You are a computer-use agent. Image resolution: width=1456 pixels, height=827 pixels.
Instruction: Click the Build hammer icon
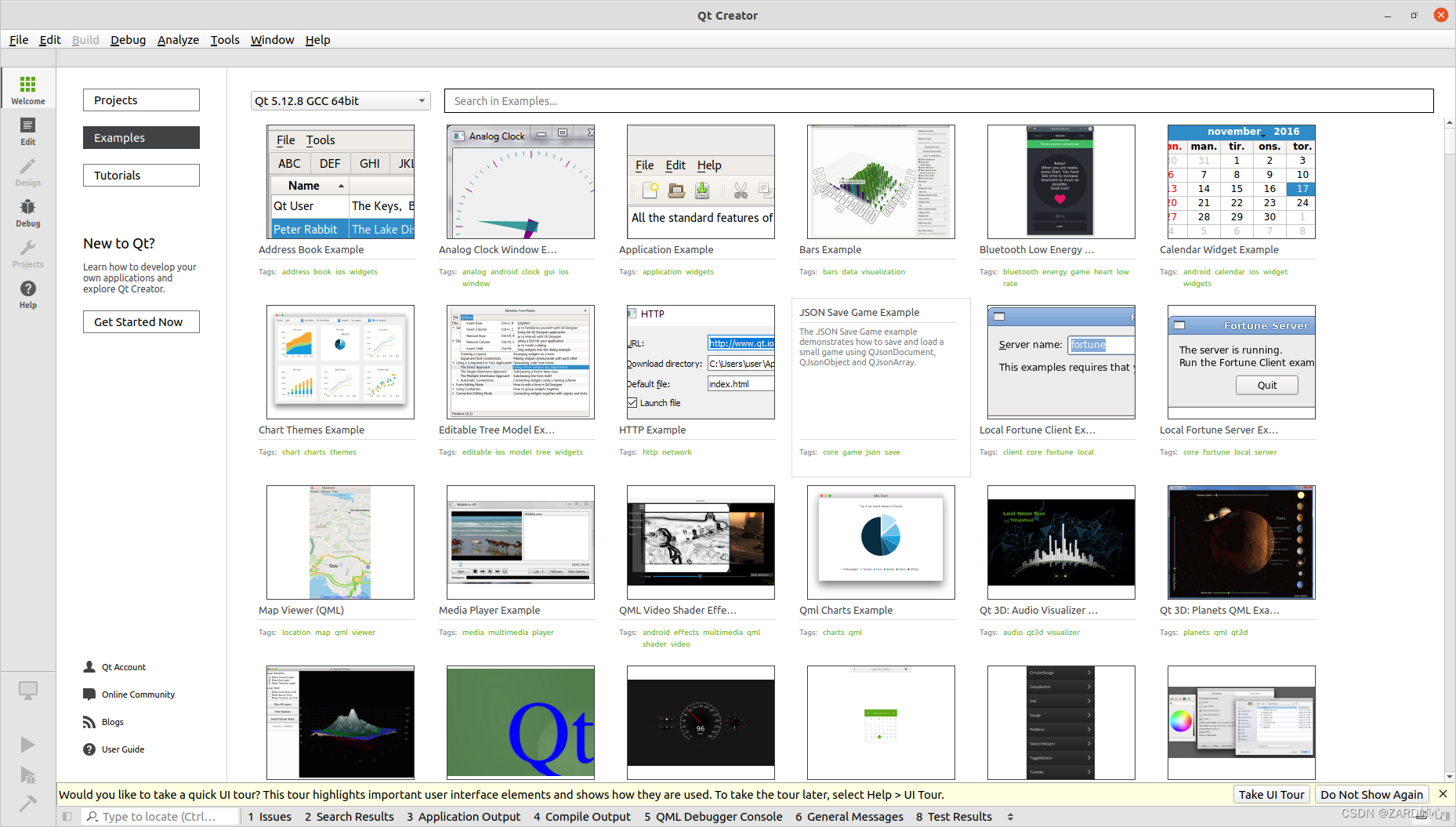[x=27, y=803]
